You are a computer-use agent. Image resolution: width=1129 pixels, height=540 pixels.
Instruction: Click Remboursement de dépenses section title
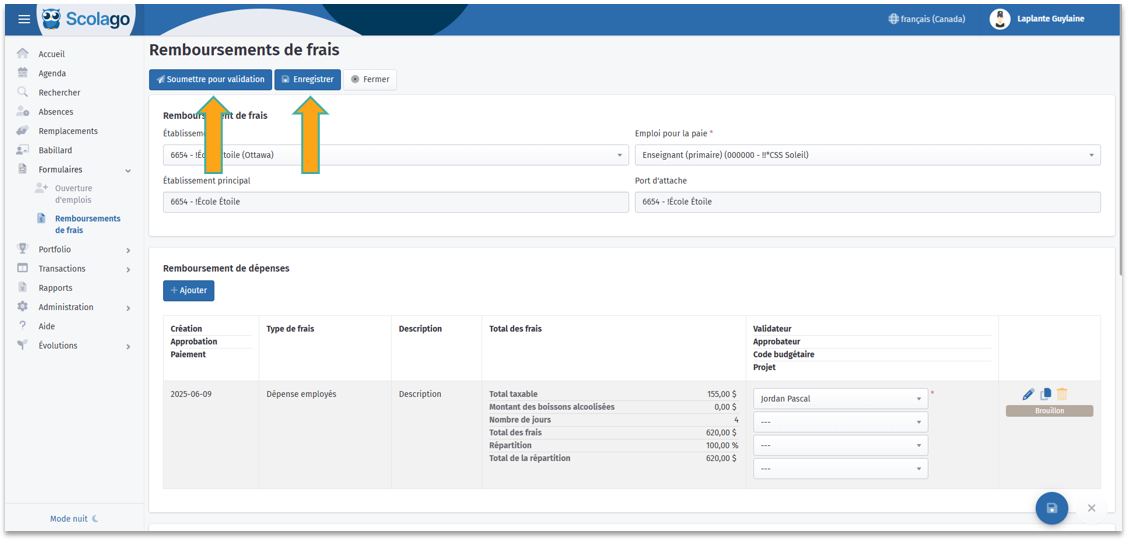pos(226,269)
